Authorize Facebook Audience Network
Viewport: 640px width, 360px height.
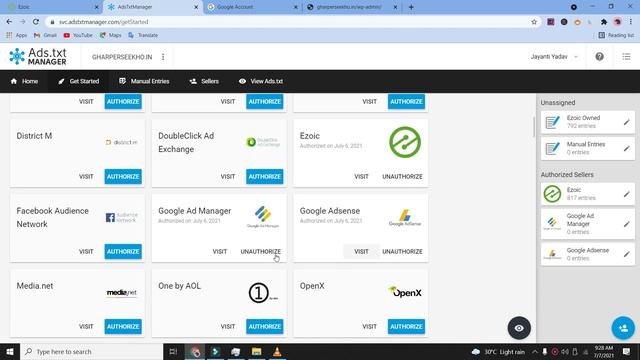coord(123,251)
